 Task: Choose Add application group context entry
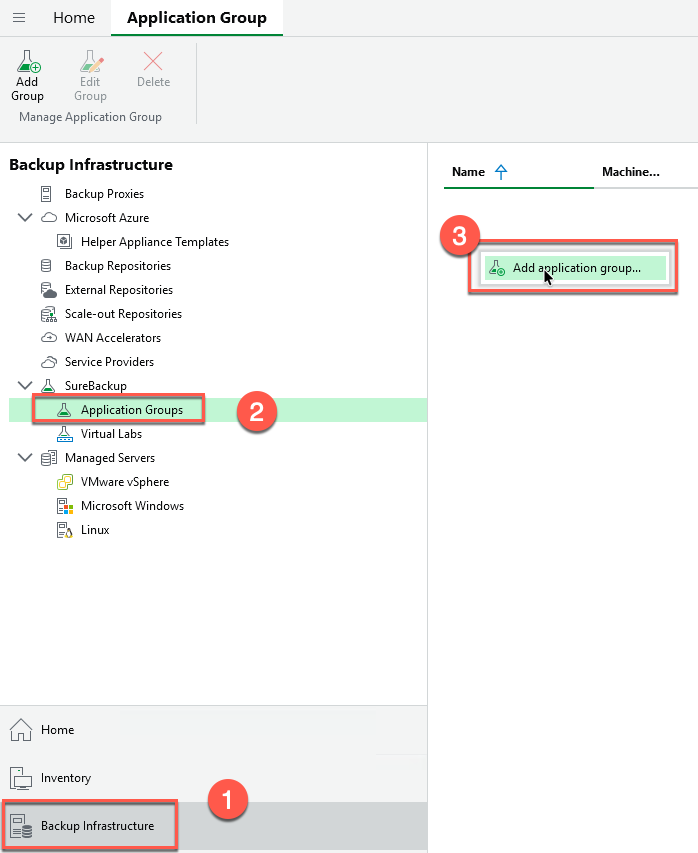(x=576, y=268)
